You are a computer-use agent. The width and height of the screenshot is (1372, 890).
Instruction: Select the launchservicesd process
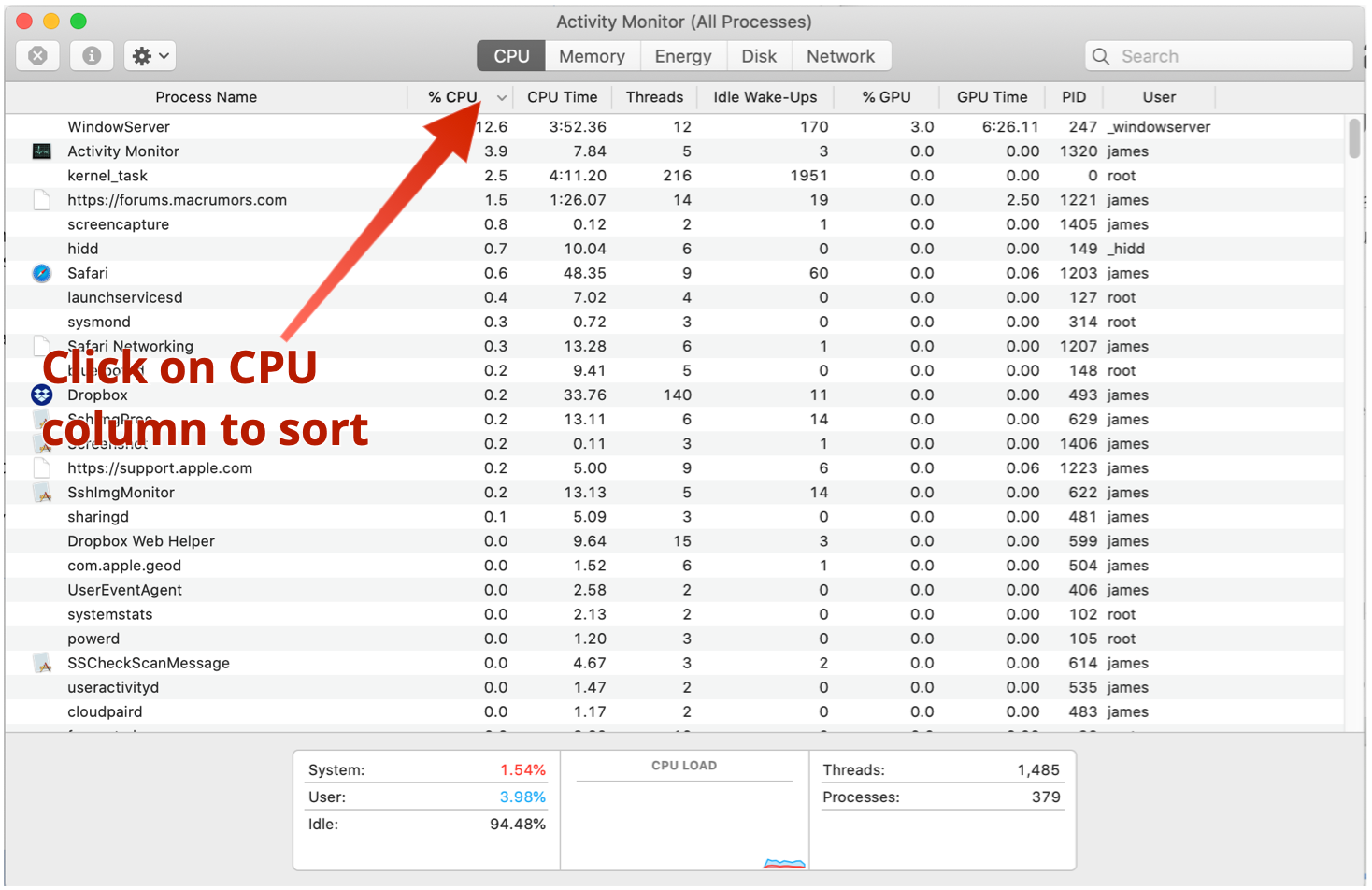pos(125,297)
